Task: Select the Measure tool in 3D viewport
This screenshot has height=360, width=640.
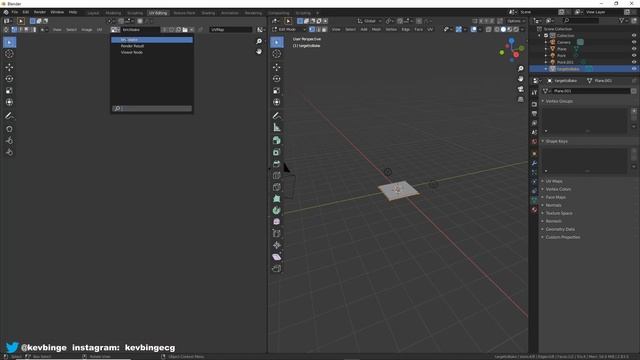Action: [x=277, y=128]
